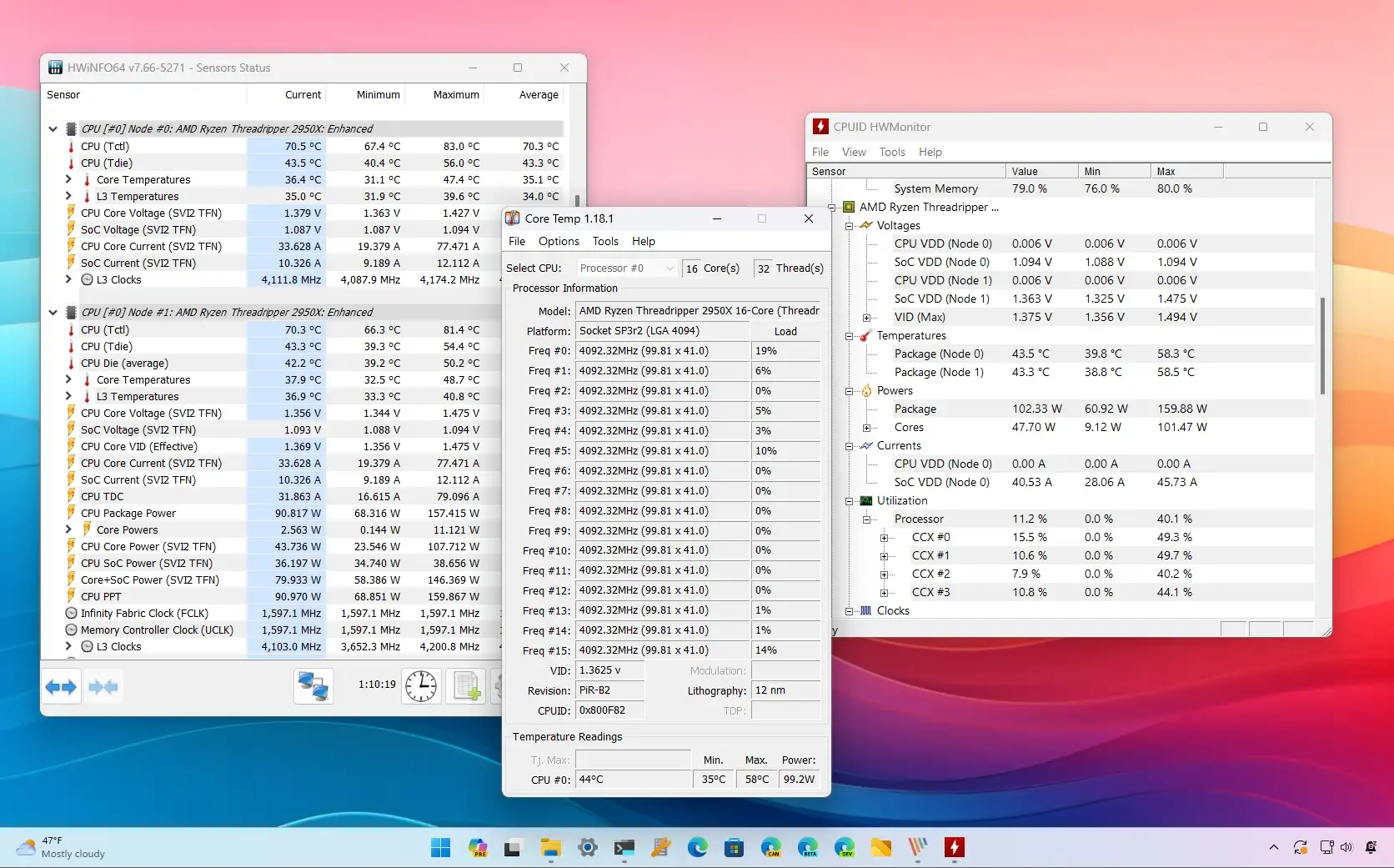Click HWMonitor Max column header

click(x=1186, y=171)
